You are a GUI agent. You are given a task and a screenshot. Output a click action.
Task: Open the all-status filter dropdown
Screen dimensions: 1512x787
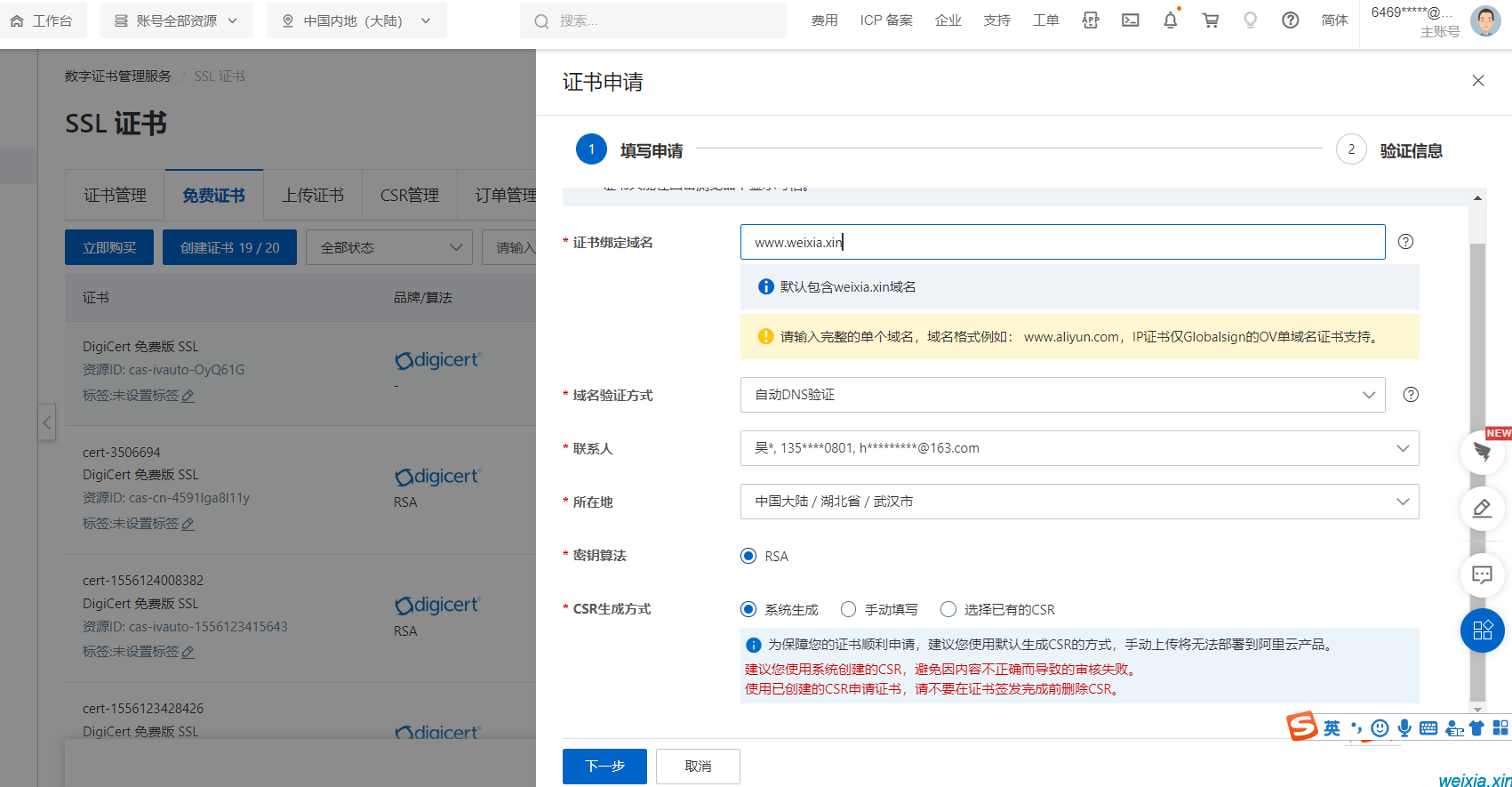tap(389, 247)
